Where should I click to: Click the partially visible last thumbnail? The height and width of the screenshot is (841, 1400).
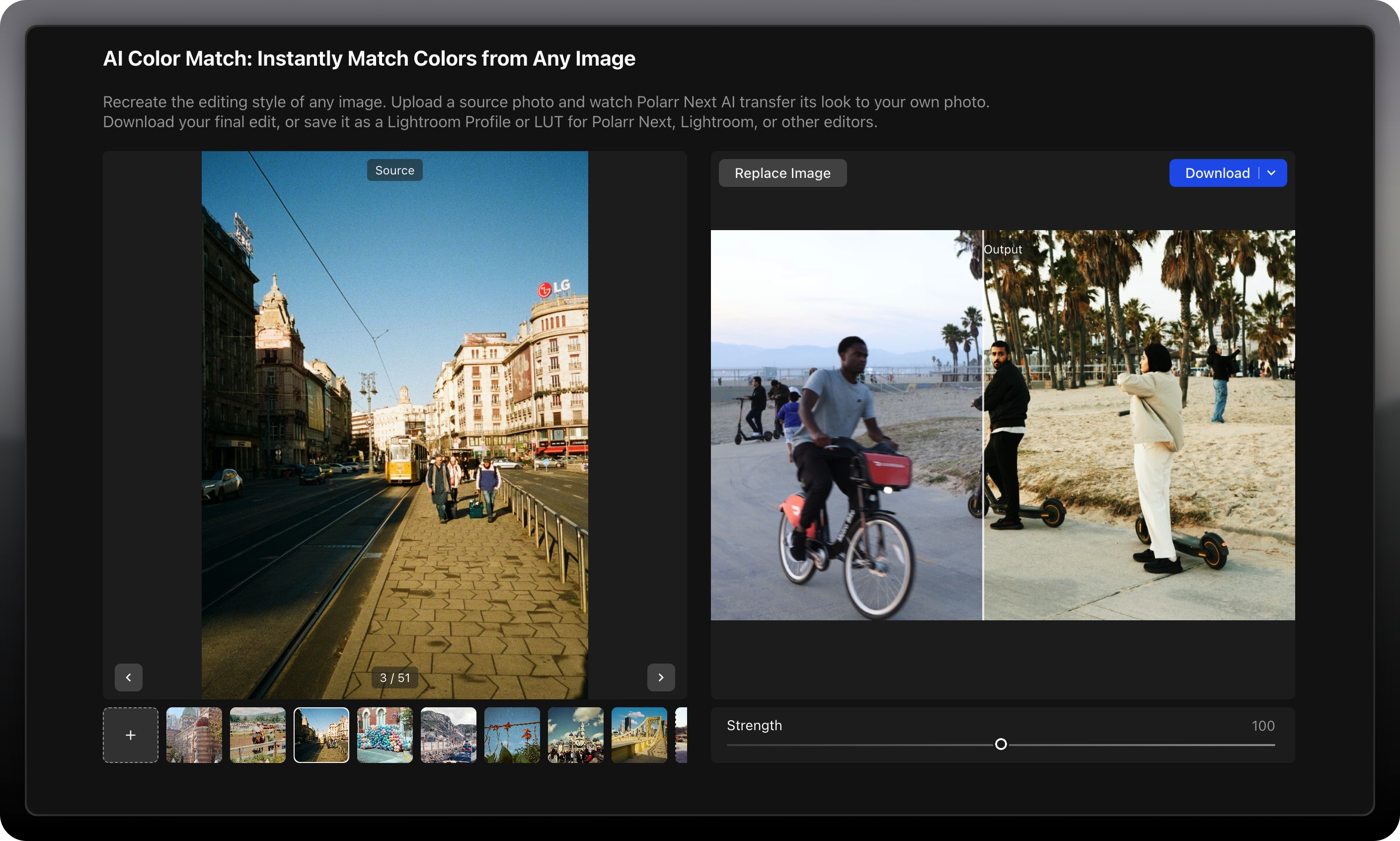pos(681,735)
